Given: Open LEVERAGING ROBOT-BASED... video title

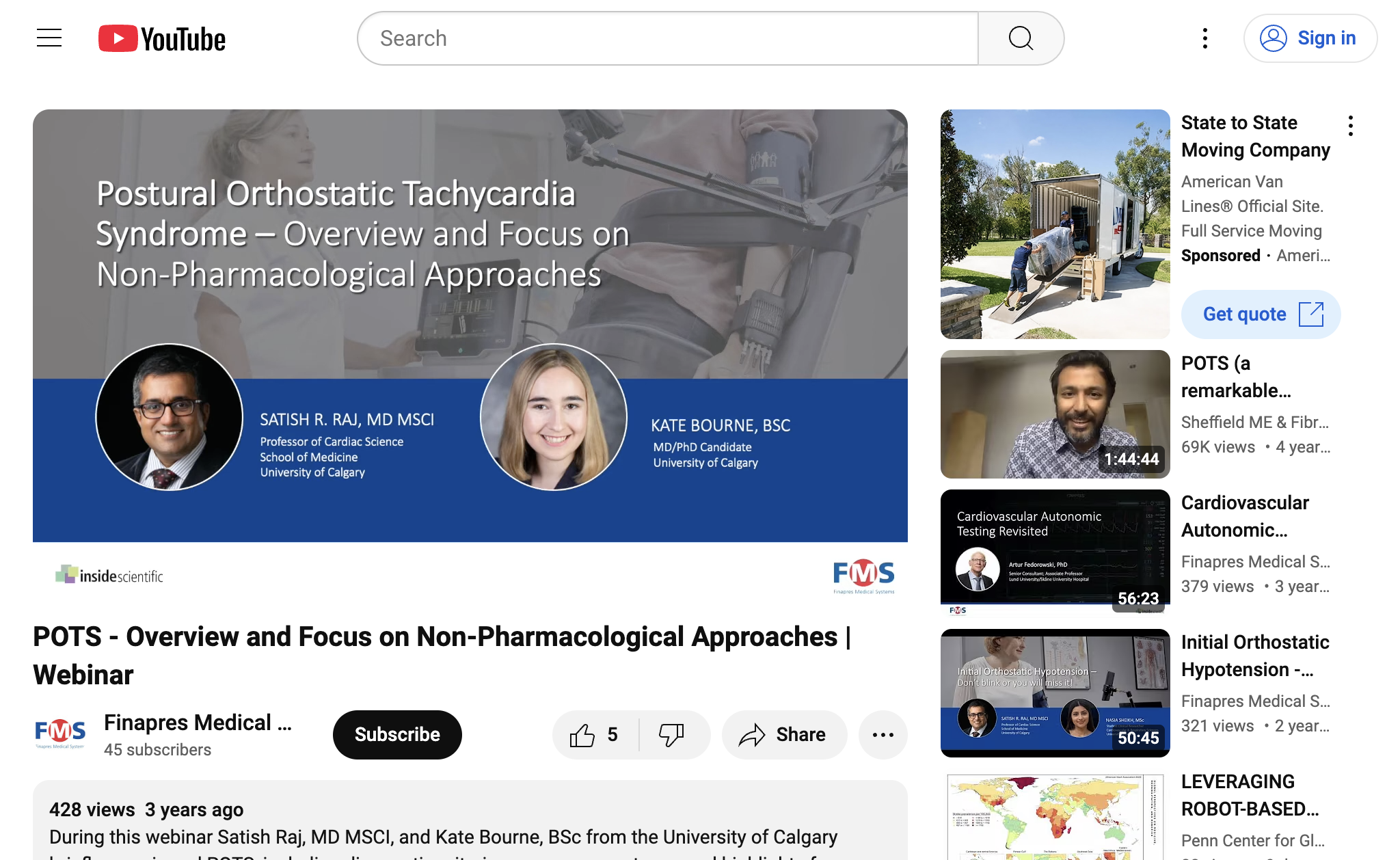Looking at the screenshot, I should coord(1250,795).
